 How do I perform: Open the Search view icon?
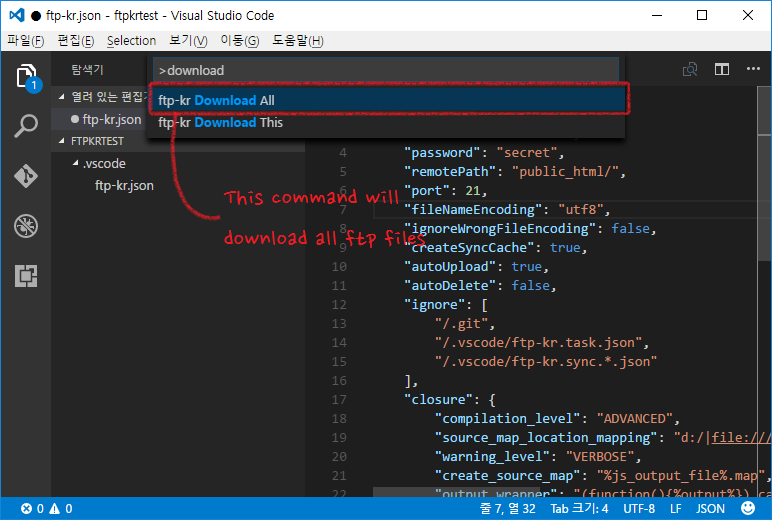click(x=26, y=126)
